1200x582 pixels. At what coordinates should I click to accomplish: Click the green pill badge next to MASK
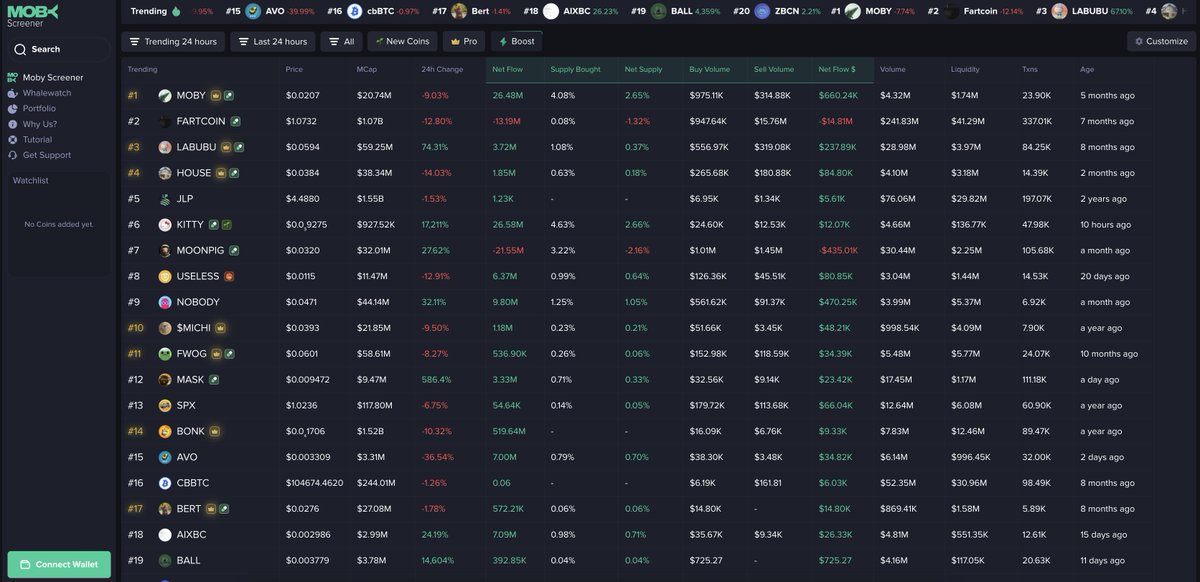pos(214,380)
